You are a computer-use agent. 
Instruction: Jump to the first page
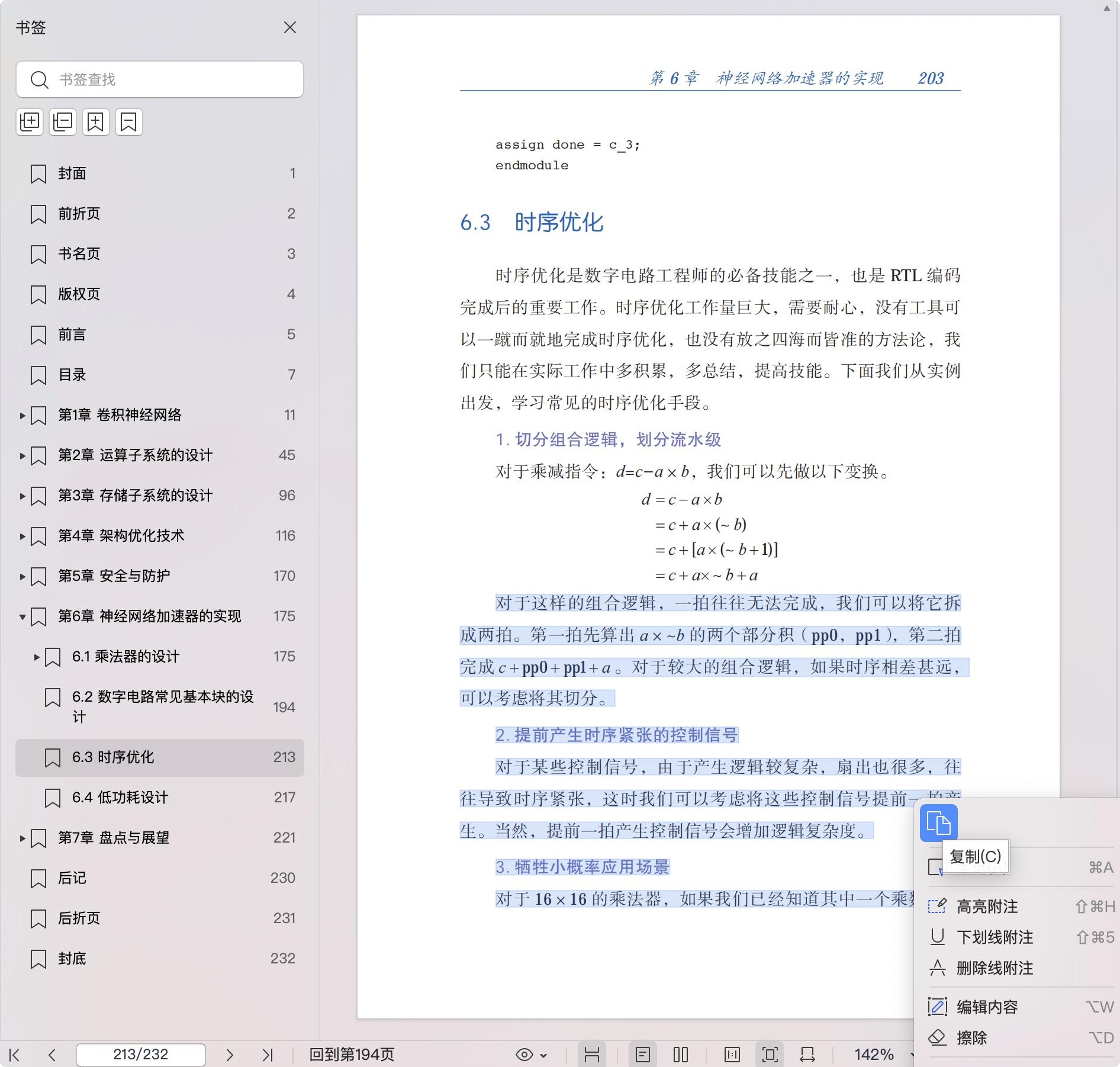(15, 1055)
